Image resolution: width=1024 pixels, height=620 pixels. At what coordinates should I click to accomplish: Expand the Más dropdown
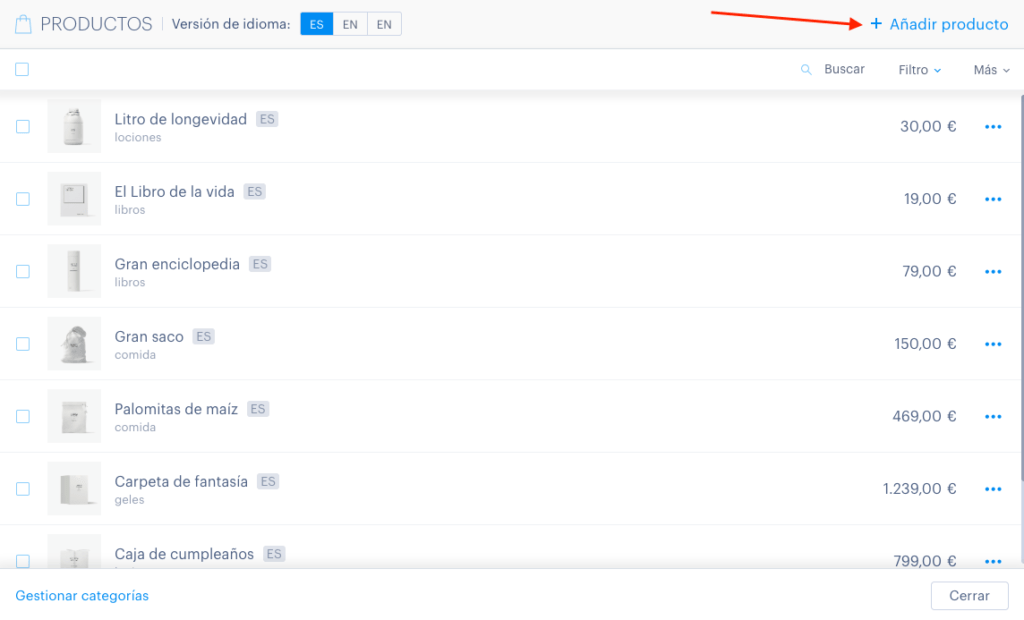[991, 70]
